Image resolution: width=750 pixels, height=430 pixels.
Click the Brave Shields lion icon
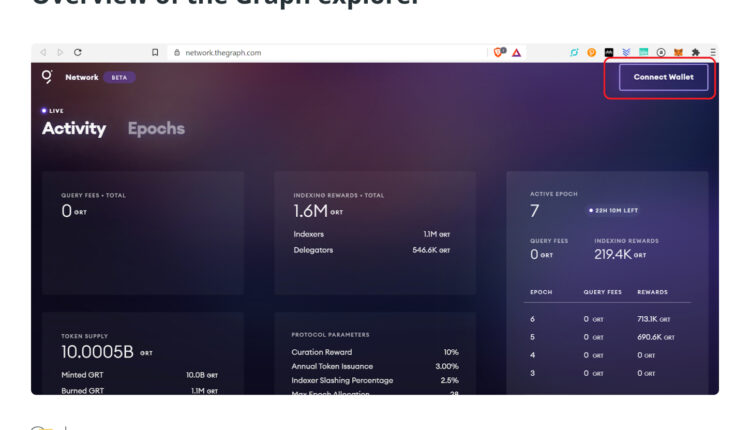500,52
